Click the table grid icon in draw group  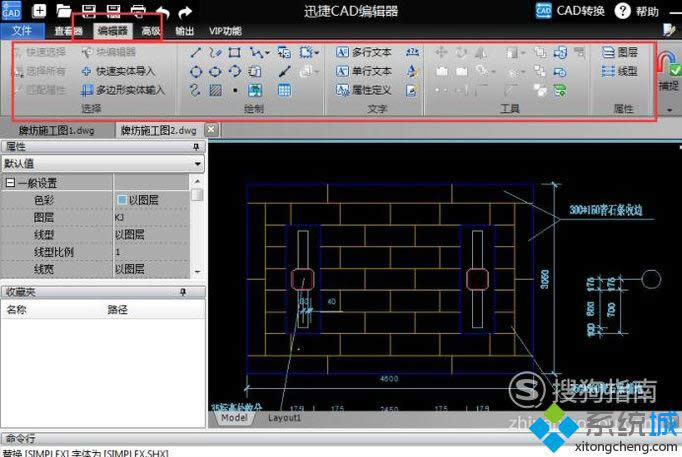(x=284, y=90)
